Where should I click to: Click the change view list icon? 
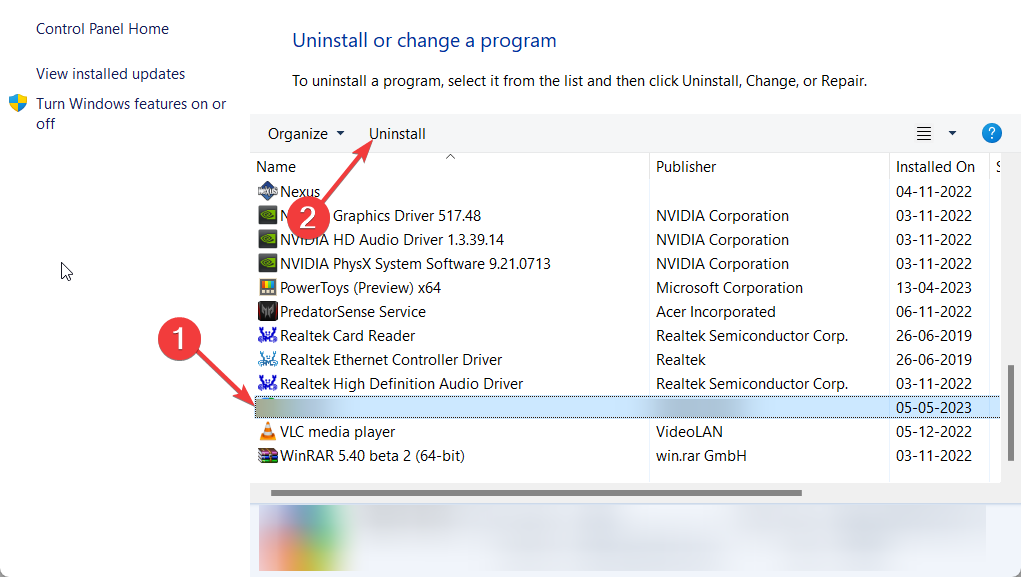click(x=924, y=133)
